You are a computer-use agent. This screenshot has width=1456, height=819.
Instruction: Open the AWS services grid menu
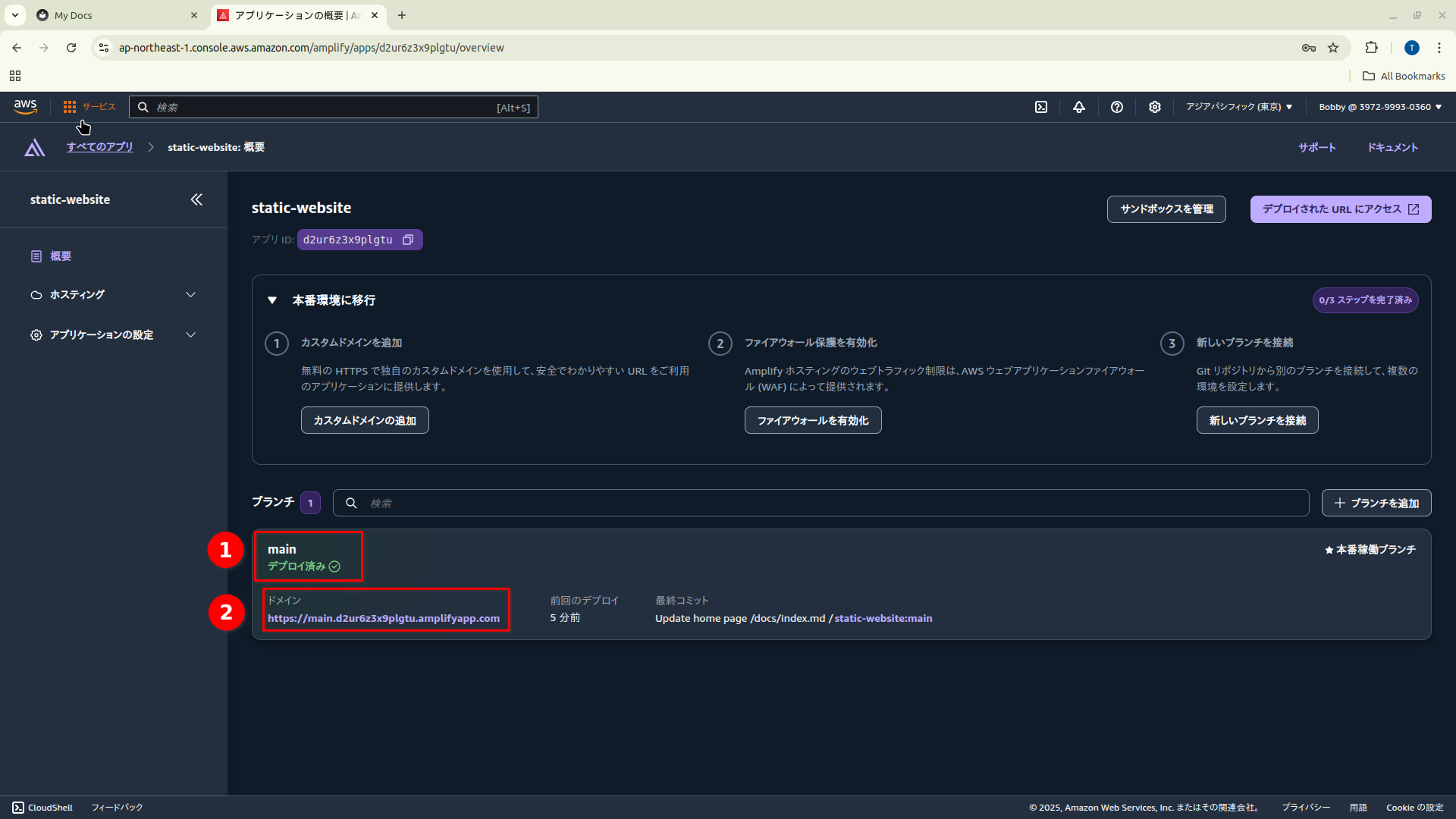tap(69, 106)
